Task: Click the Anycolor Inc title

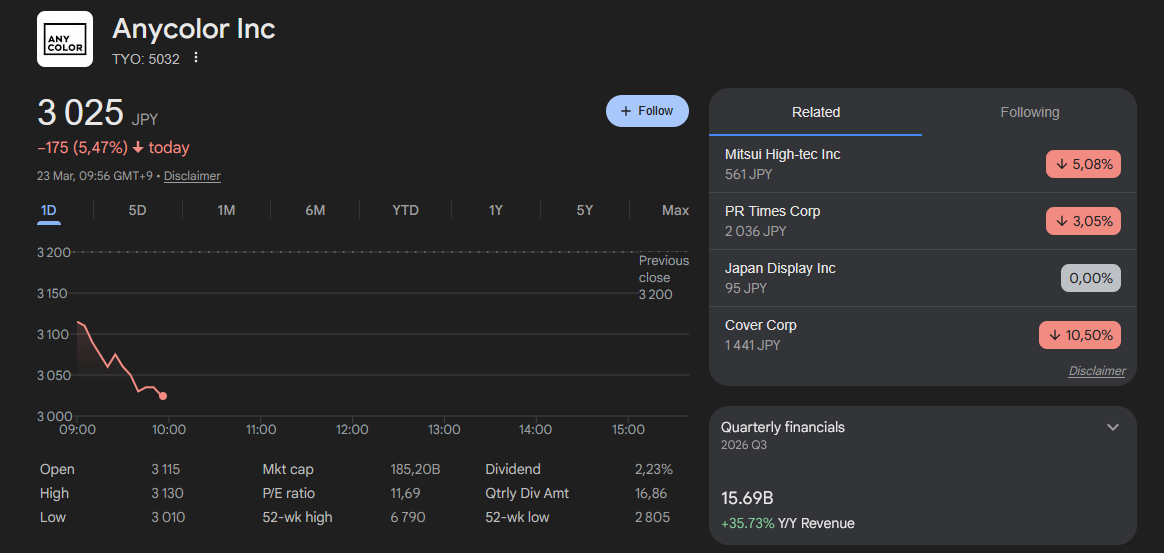Action: point(194,29)
